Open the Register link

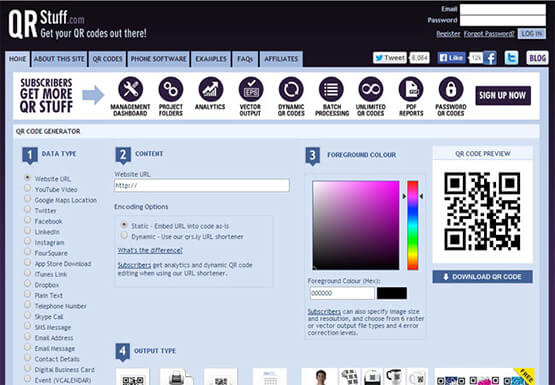coord(448,34)
